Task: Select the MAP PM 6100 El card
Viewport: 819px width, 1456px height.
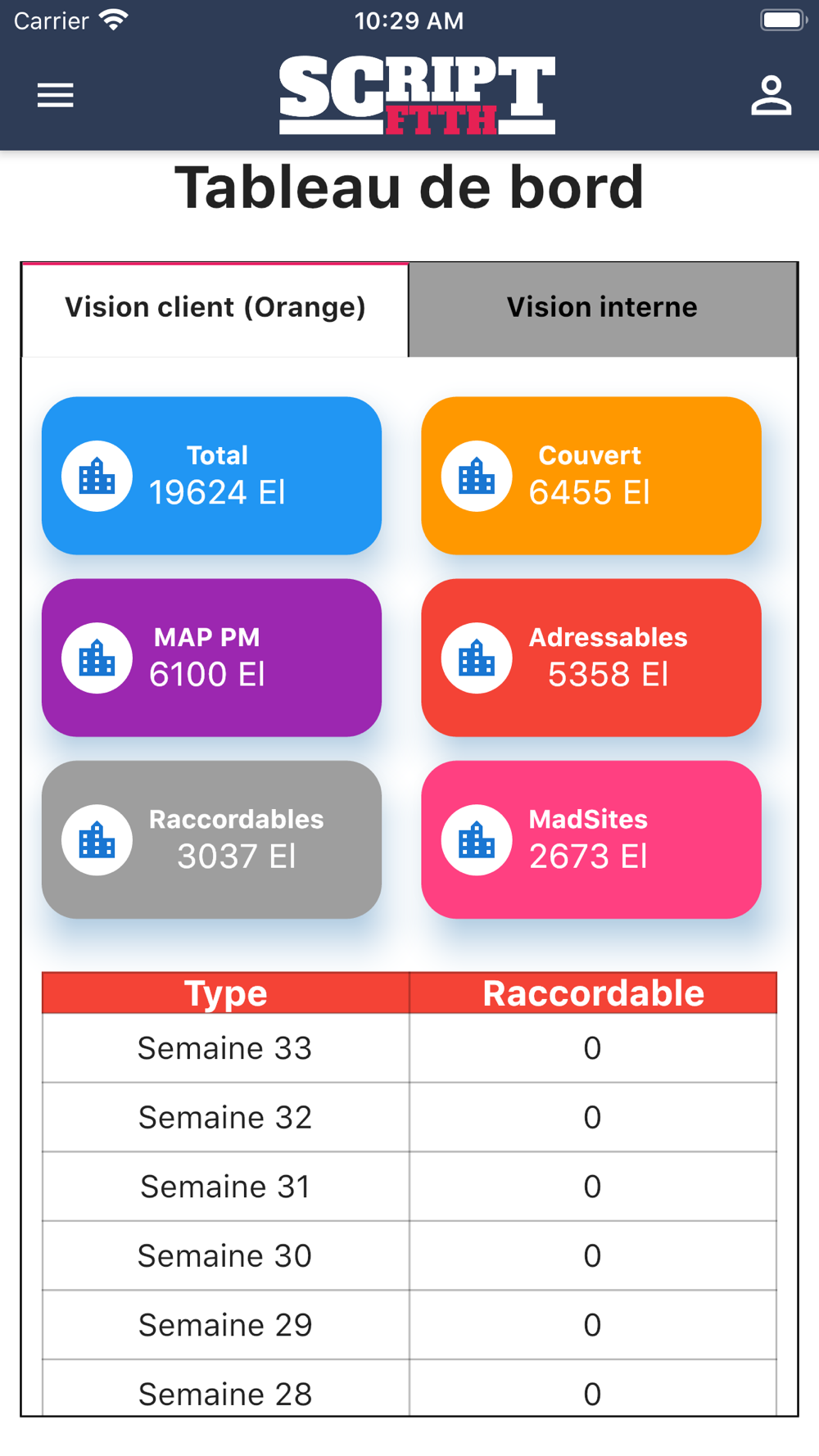Action: [212, 658]
